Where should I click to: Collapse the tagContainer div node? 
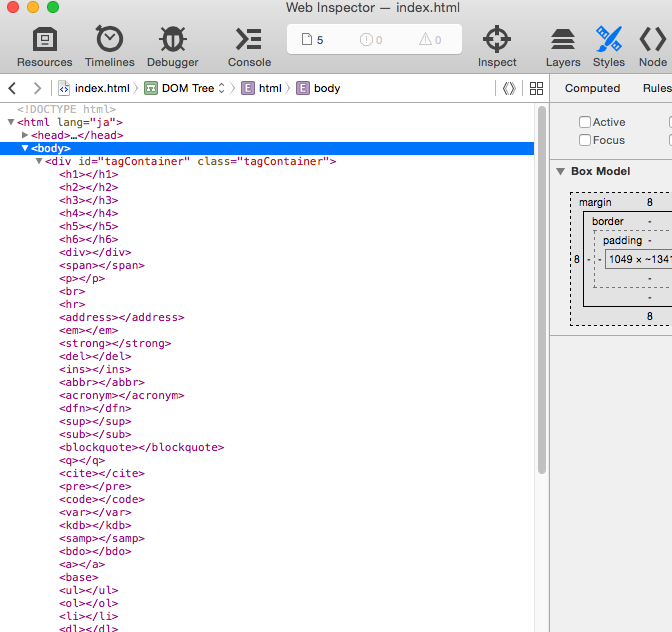coord(39,161)
